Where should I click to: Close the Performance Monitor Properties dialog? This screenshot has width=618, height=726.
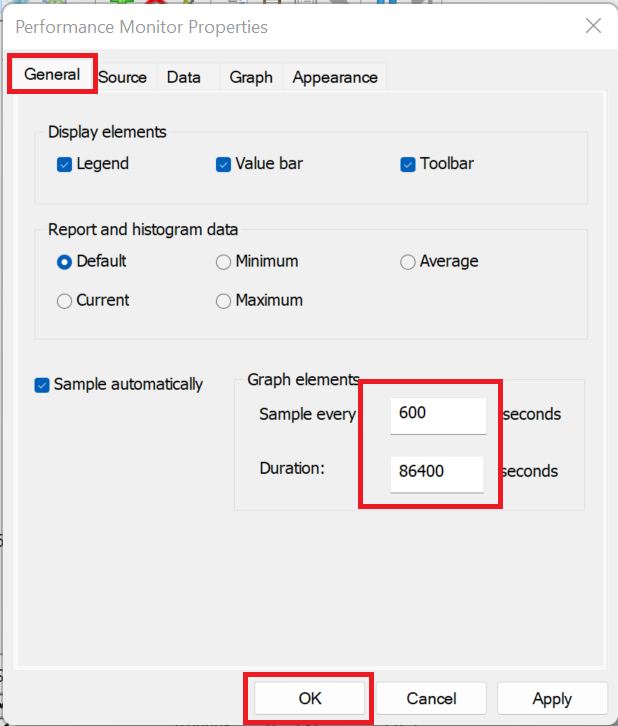click(x=593, y=26)
